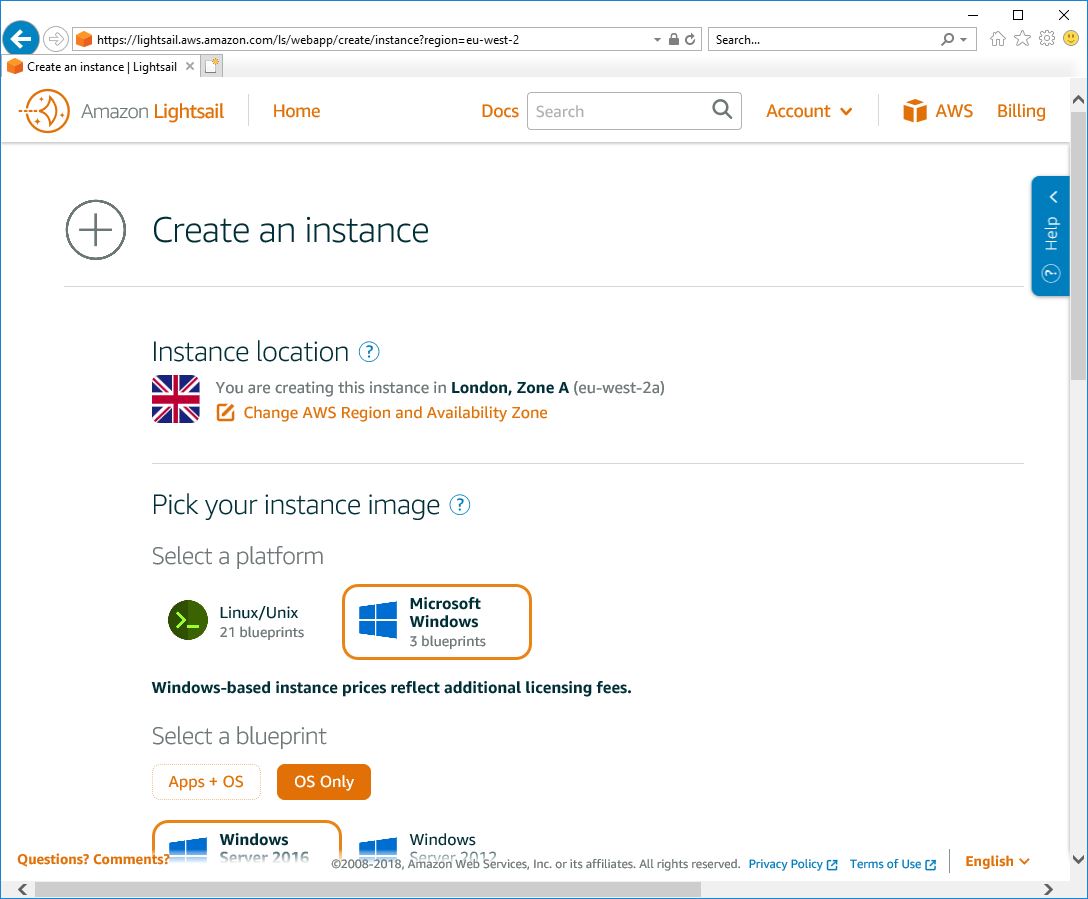The image size is (1088, 899).
Task: Close the 'Create an instance | Lightsail' tab
Action: (x=189, y=67)
